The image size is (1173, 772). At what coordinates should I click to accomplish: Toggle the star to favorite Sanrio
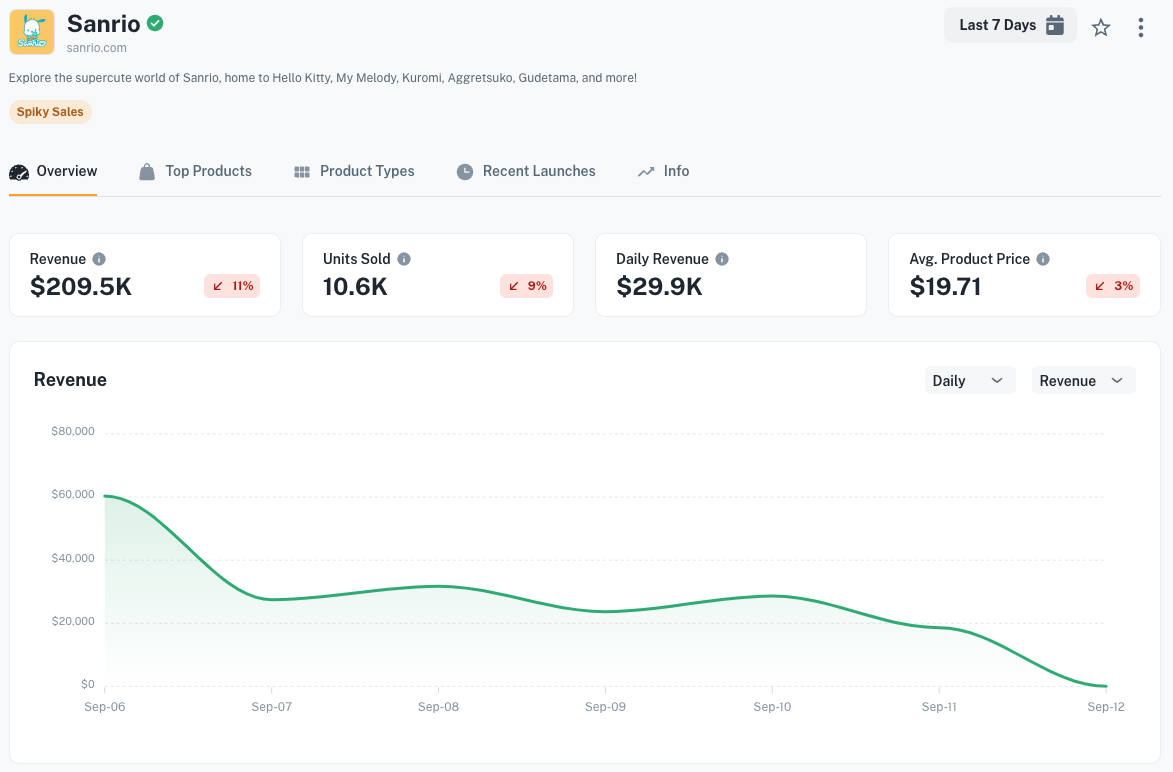click(x=1101, y=28)
